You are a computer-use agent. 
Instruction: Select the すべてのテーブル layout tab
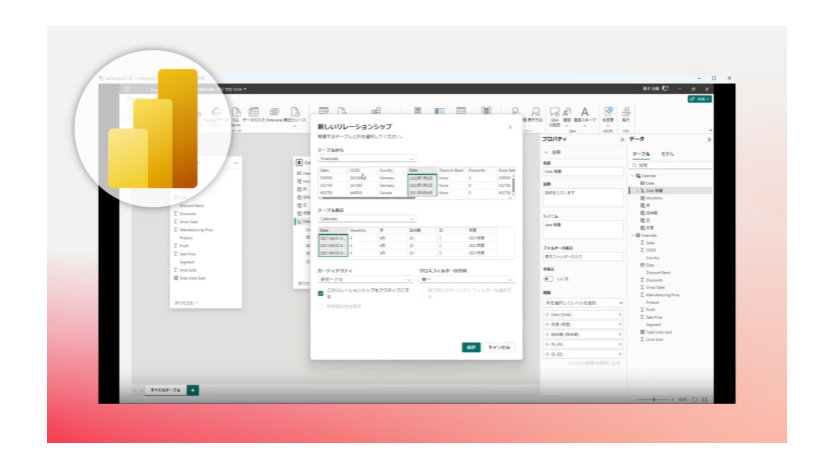coord(165,390)
